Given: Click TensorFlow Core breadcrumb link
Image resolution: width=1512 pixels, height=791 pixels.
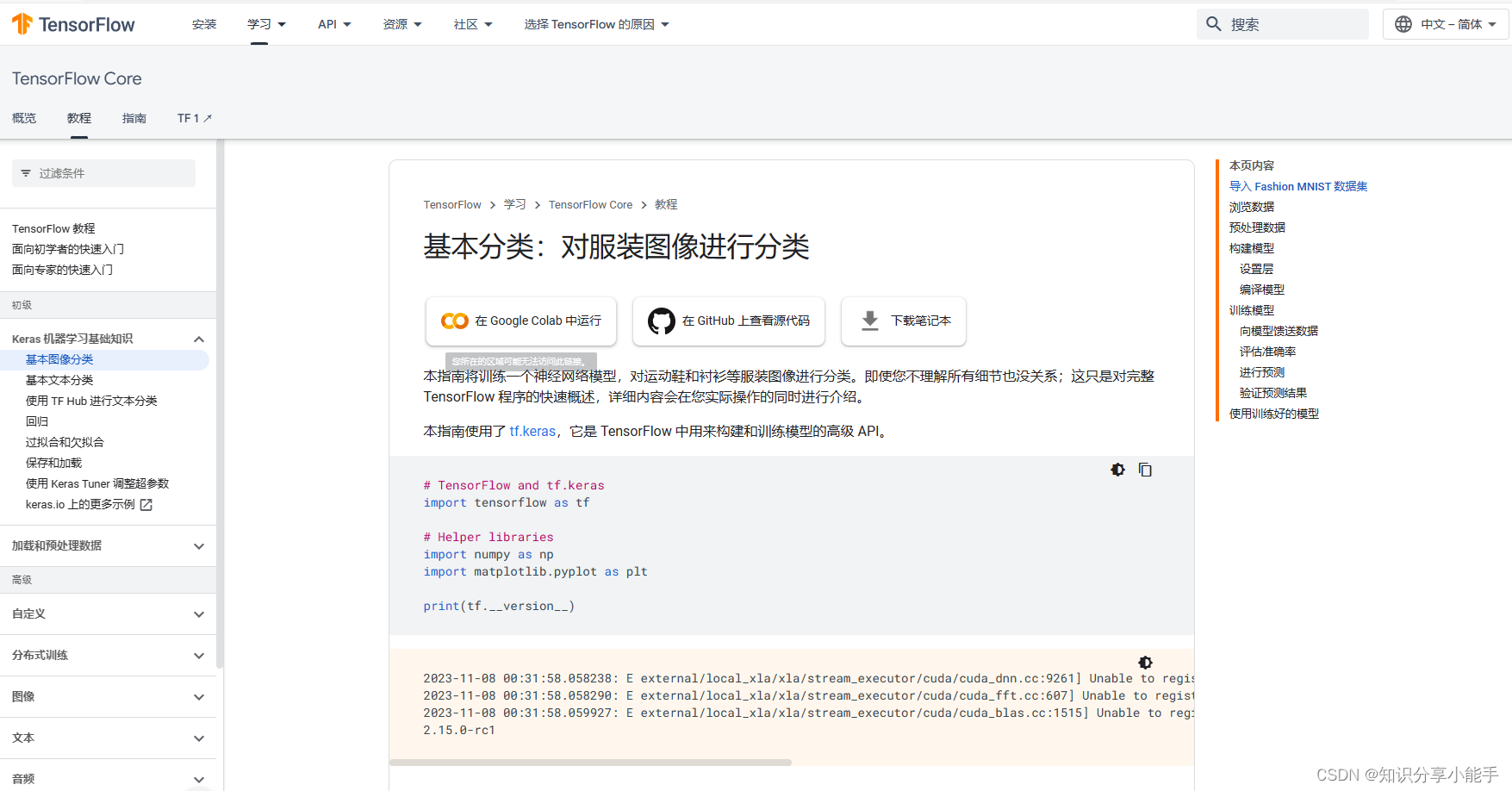Looking at the screenshot, I should coord(590,204).
